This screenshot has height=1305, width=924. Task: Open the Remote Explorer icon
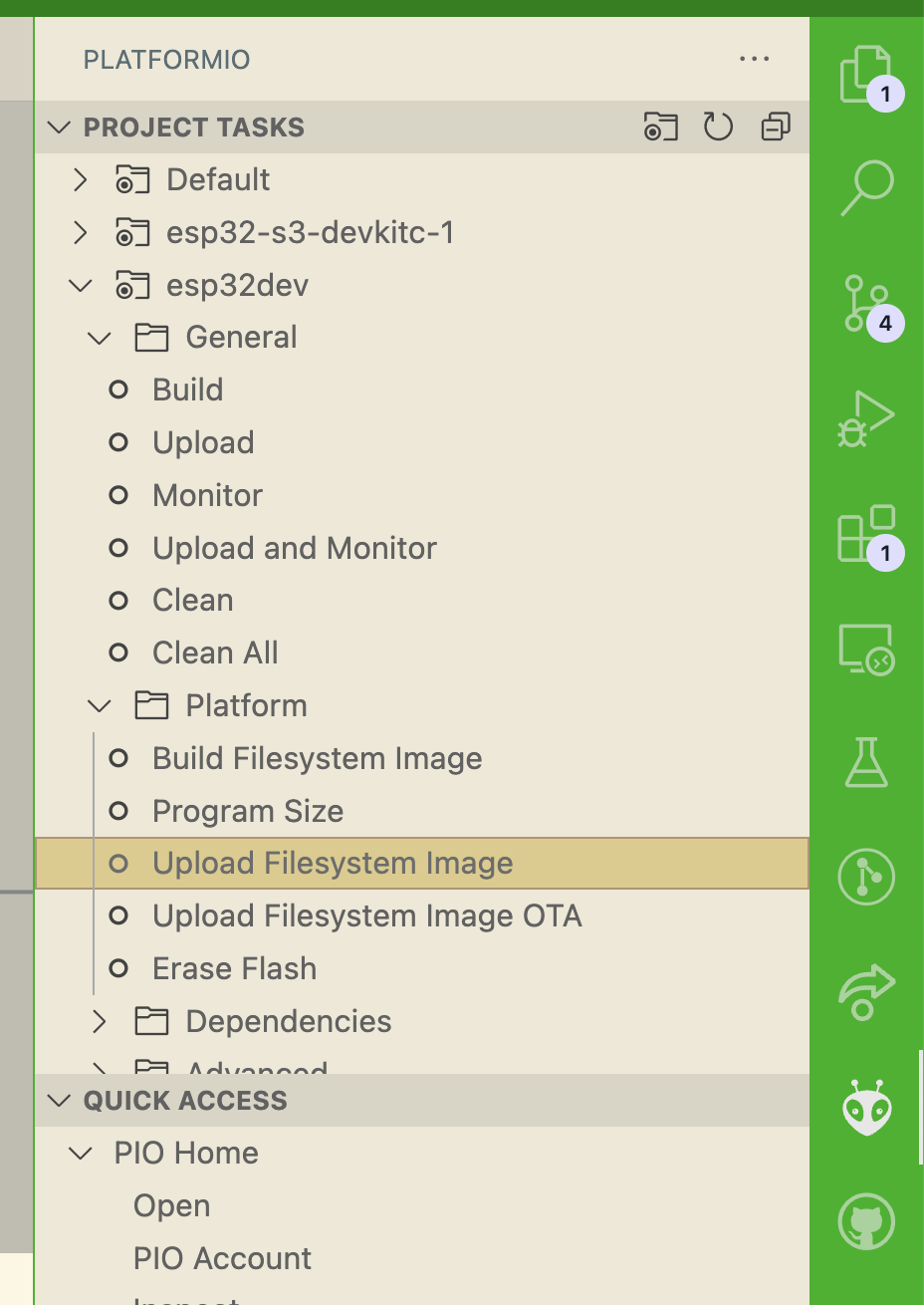[866, 650]
